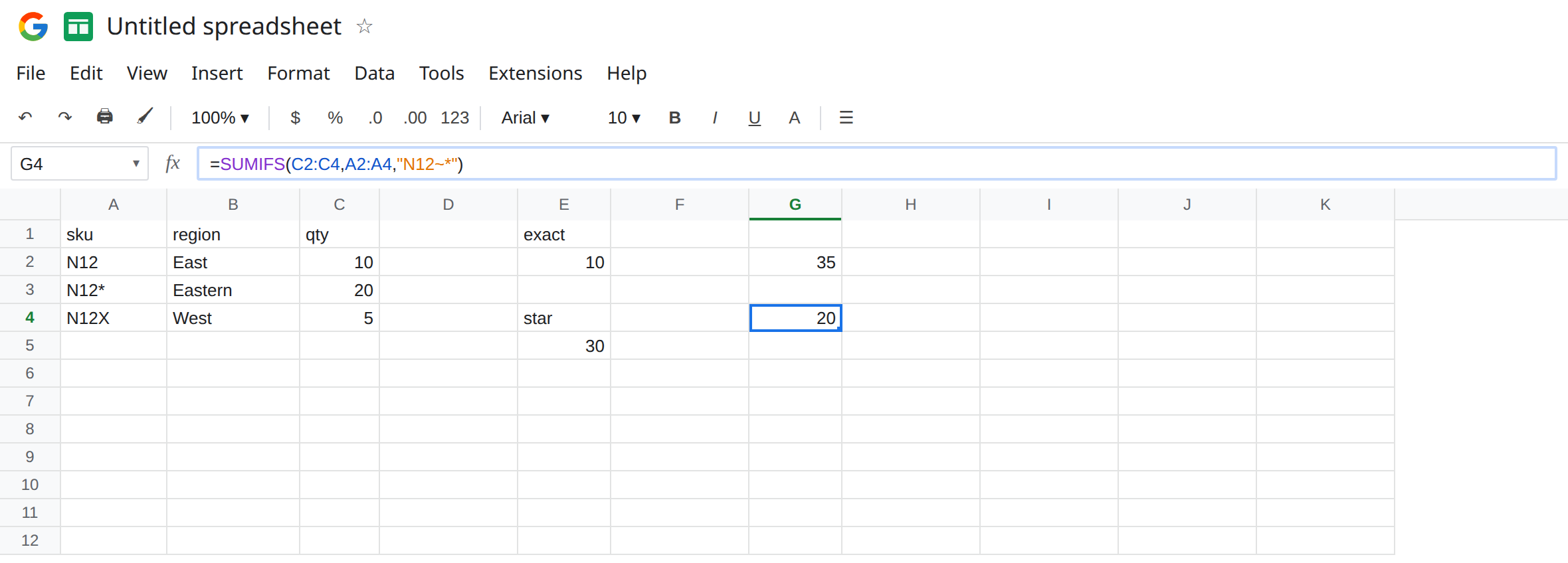Viewport: 1568px width, 563px height.
Task: Select row 4 header
Action: click(x=30, y=317)
